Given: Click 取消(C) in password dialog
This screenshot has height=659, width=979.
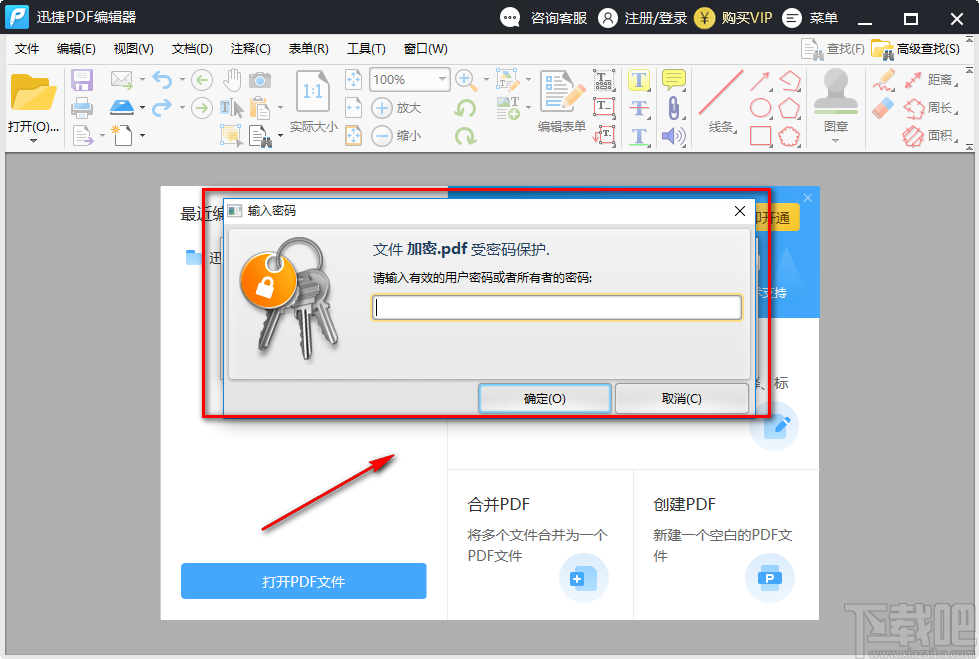Looking at the screenshot, I should [682, 399].
